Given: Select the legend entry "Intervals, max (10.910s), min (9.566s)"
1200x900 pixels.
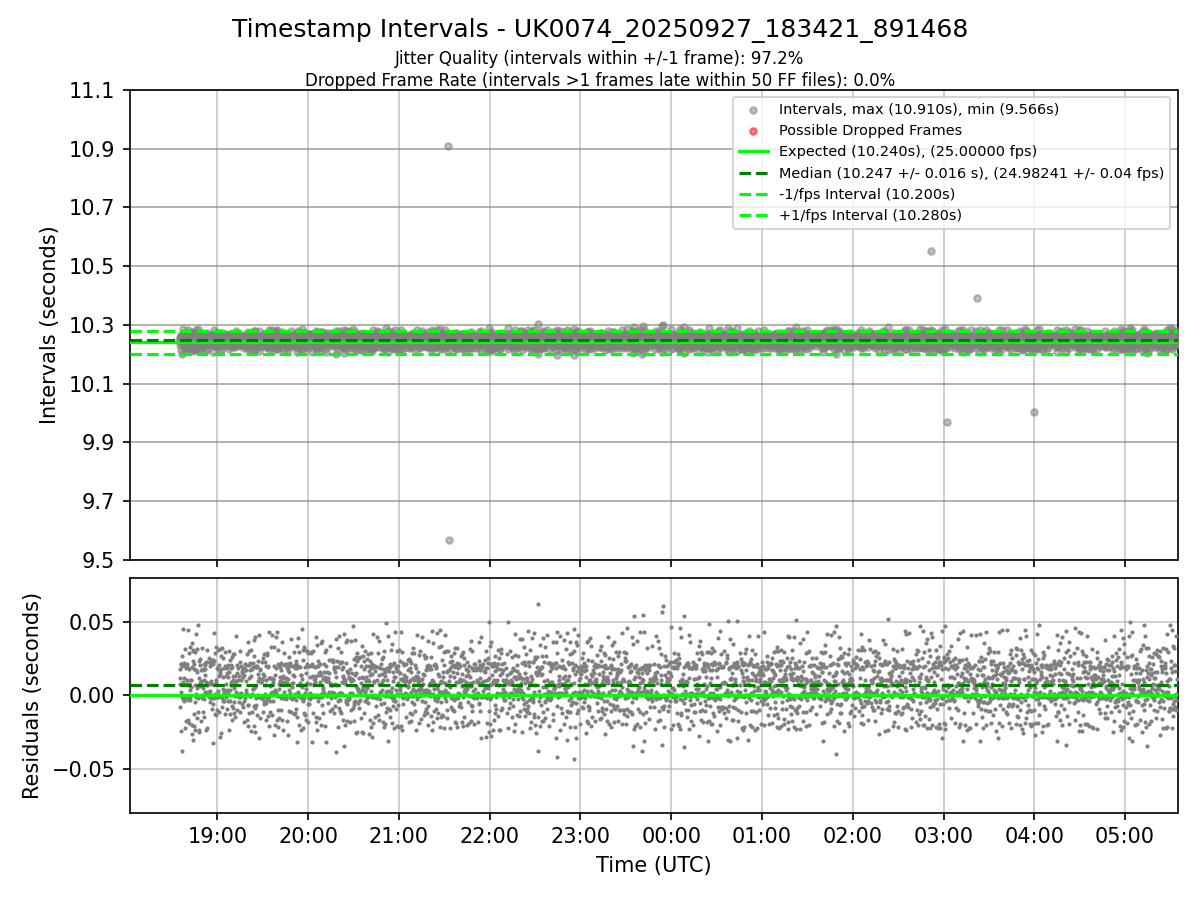Looking at the screenshot, I should pyautogui.click(x=918, y=109).
